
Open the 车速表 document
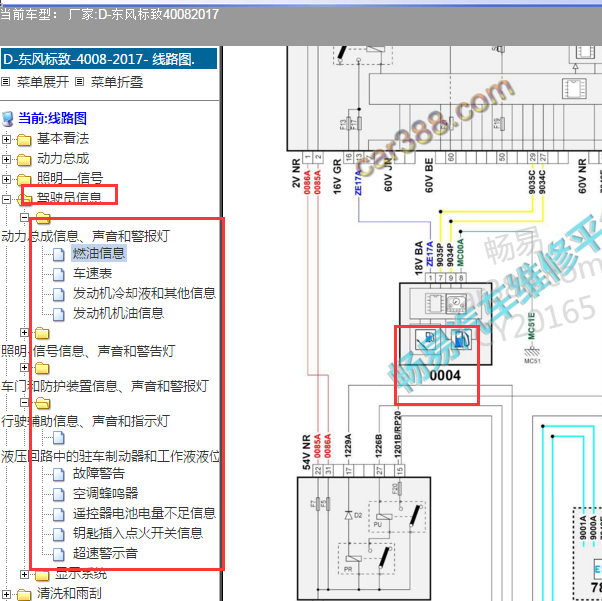tap(93, 273)
